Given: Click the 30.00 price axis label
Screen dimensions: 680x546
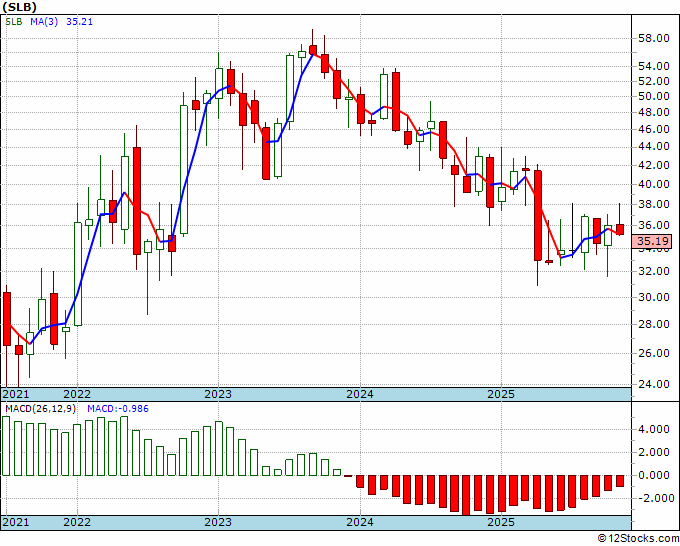Looking at the screenshot, I should coord(654,297).
